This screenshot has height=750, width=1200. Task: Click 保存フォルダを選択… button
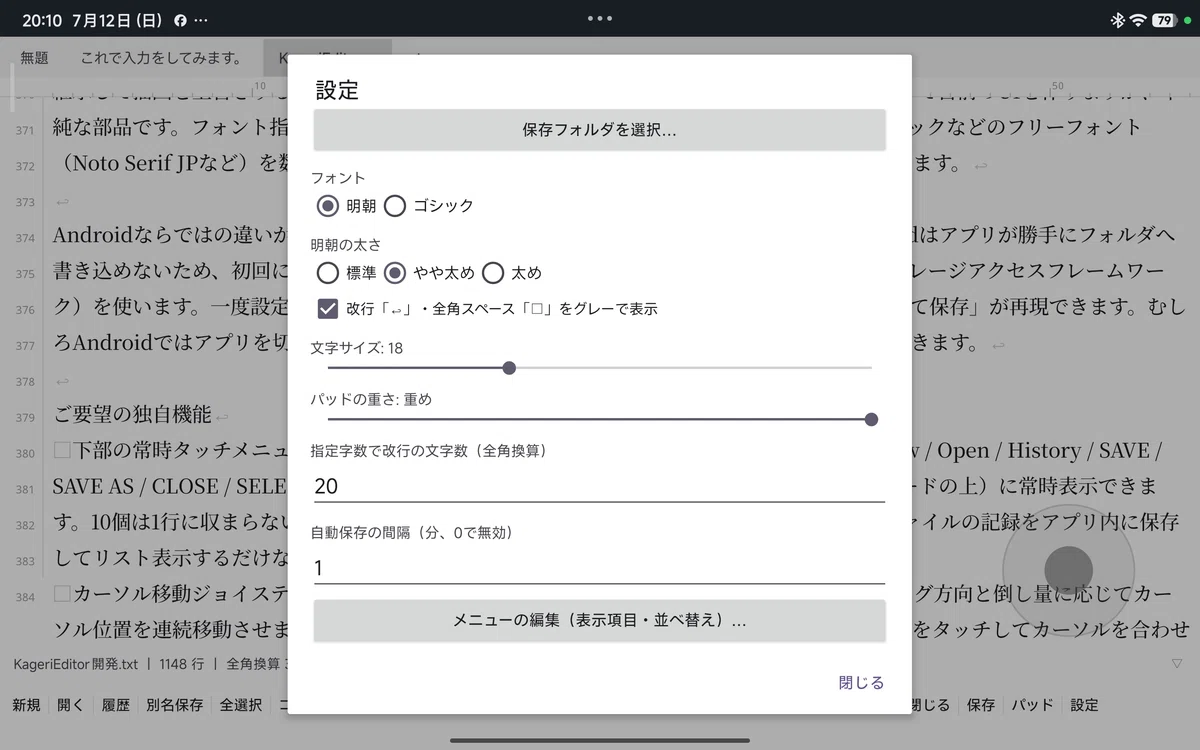pos(600,130)
